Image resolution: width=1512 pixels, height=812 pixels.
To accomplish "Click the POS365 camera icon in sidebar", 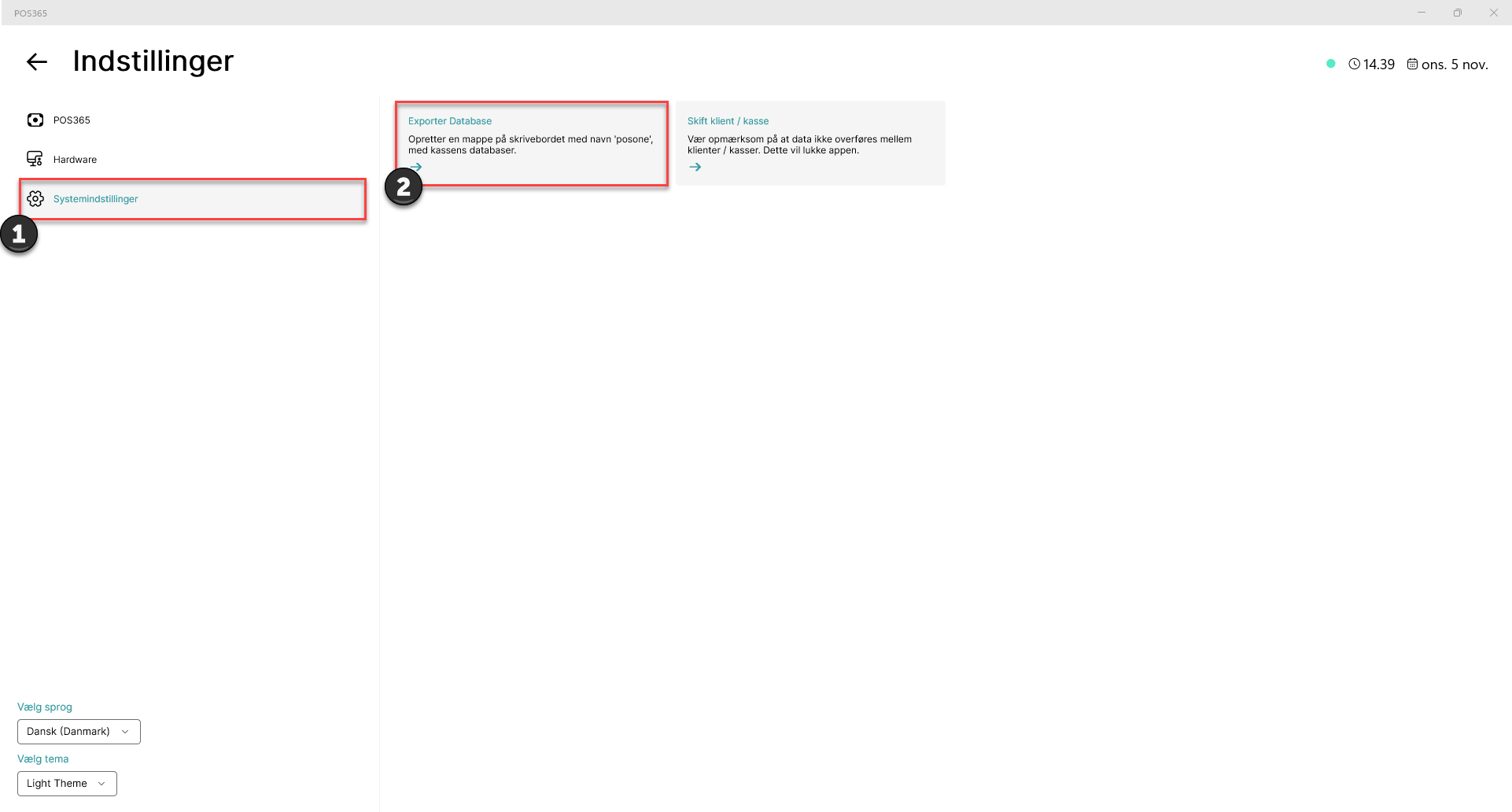I will [35, 120].
